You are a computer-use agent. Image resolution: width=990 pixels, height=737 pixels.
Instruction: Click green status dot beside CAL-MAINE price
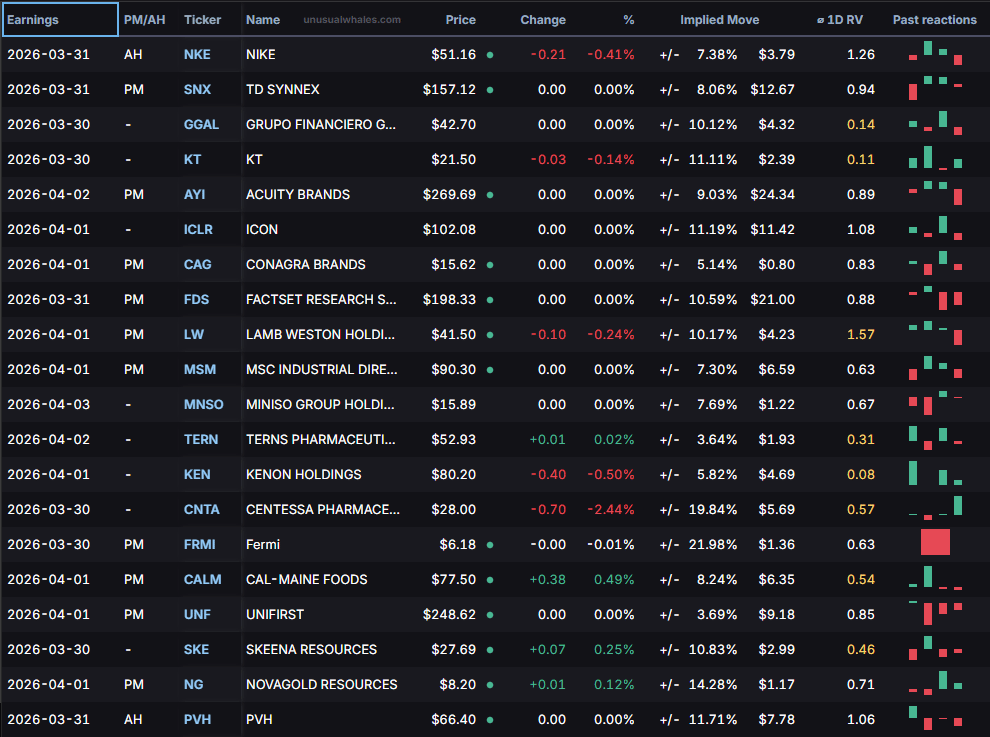point(490,580)
